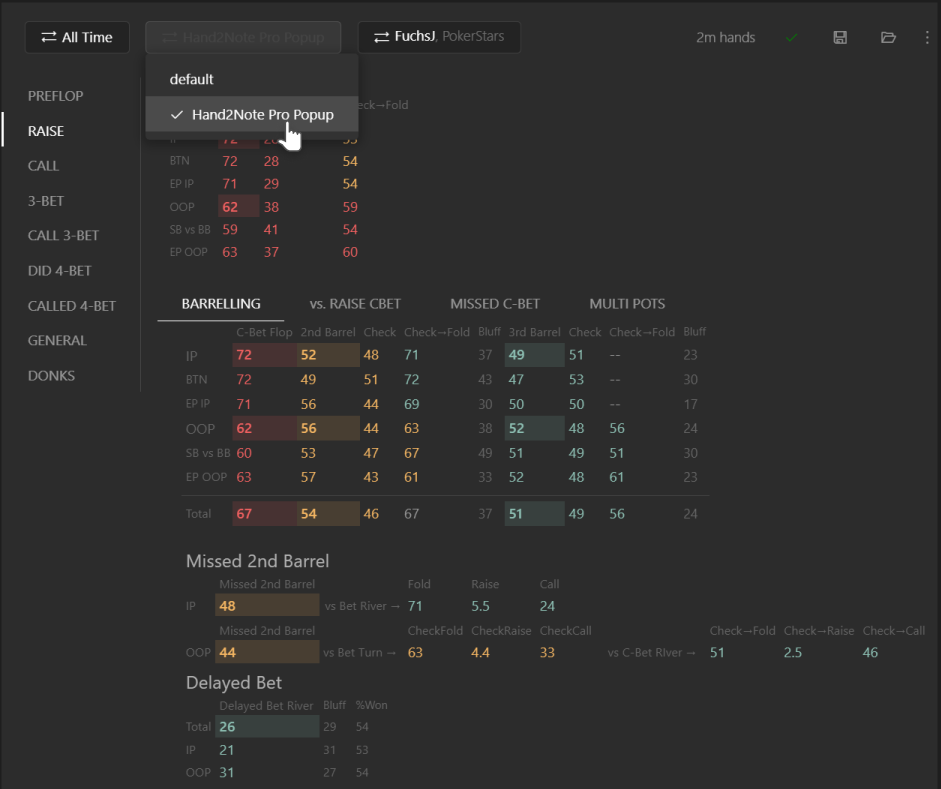Select the default popup option
The width and height of the screenshot is (941, 789).
point(192,79)
